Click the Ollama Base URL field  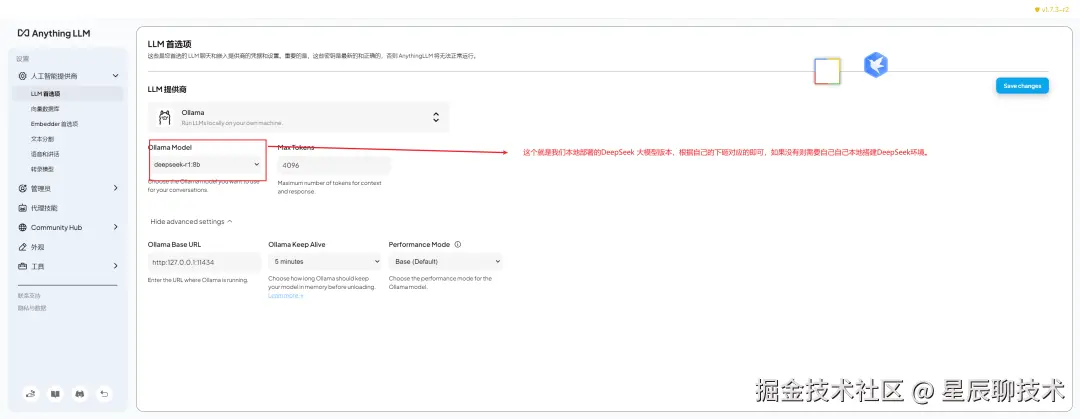(x=205, y=262)
